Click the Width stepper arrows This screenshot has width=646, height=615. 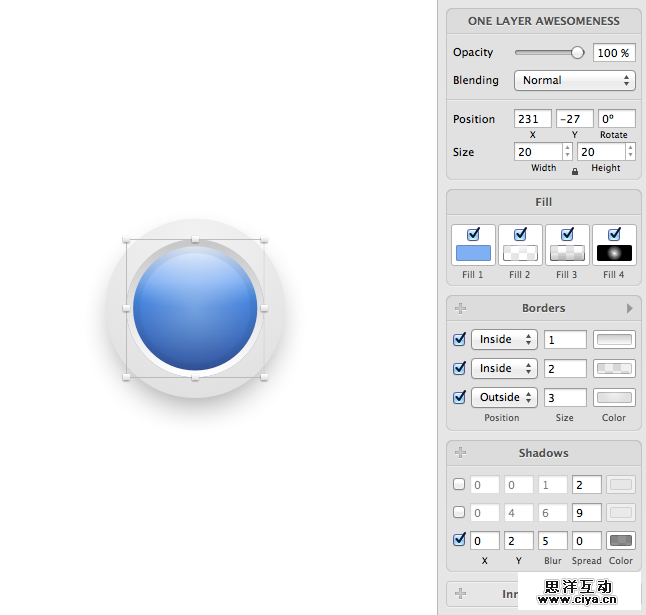[x=567, y=152]
